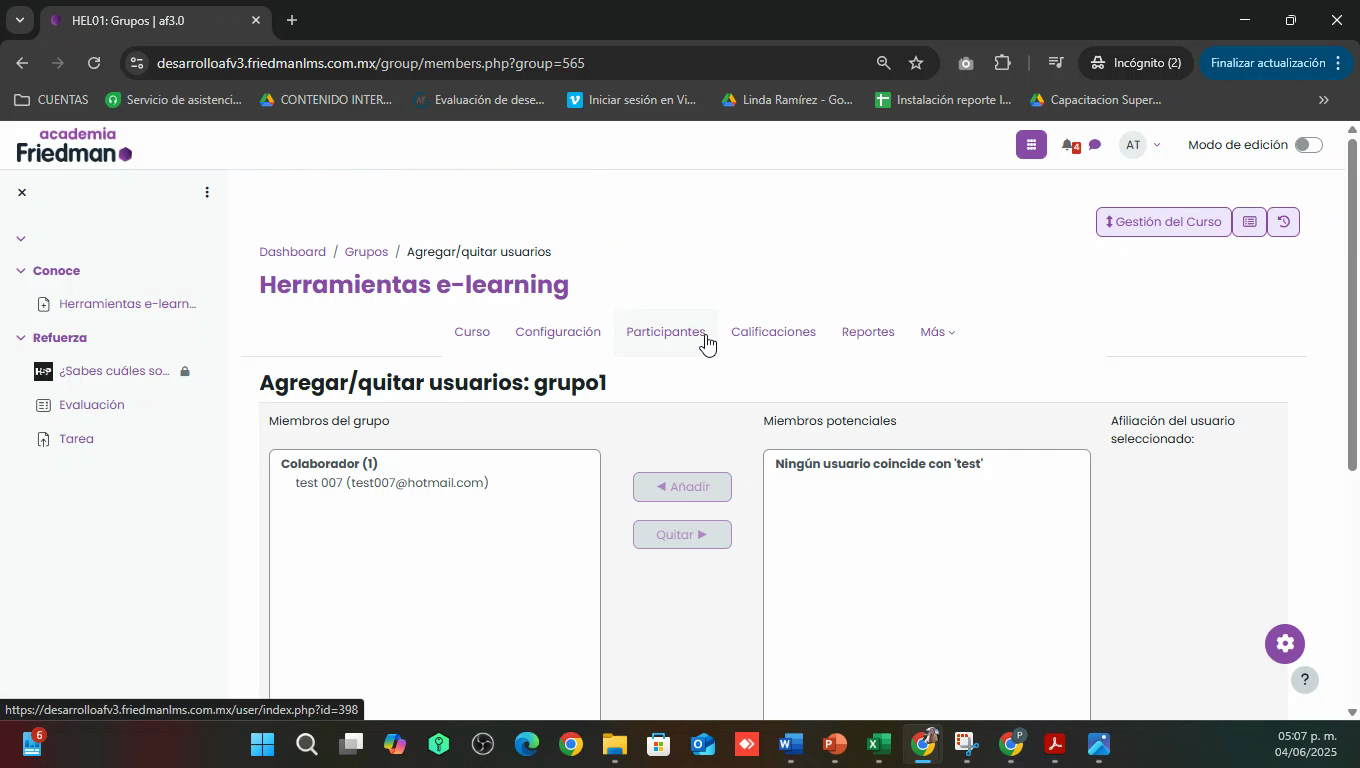Screen dimensions: 1360x768
Task: Go to Dashboard breadcrumb
Action: coord(292,252)
